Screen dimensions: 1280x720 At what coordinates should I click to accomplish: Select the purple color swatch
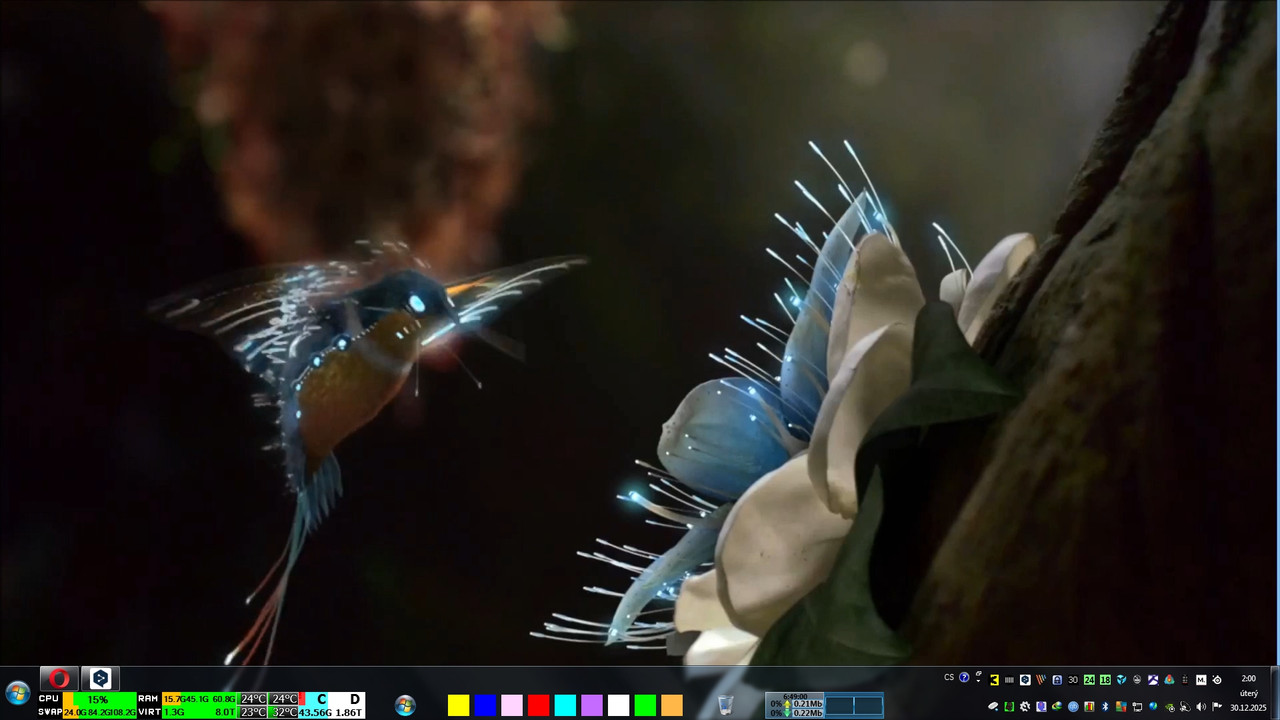point(592,705)
